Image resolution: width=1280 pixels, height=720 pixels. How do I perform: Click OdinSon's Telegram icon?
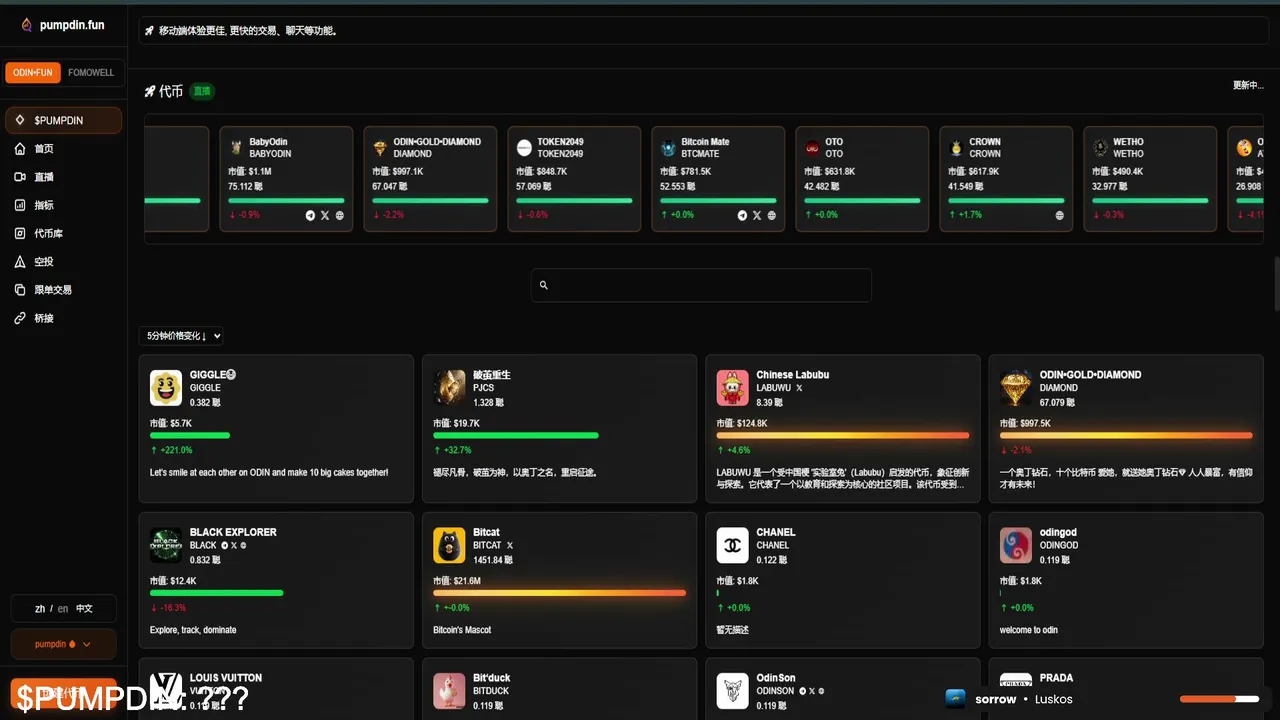803,691
